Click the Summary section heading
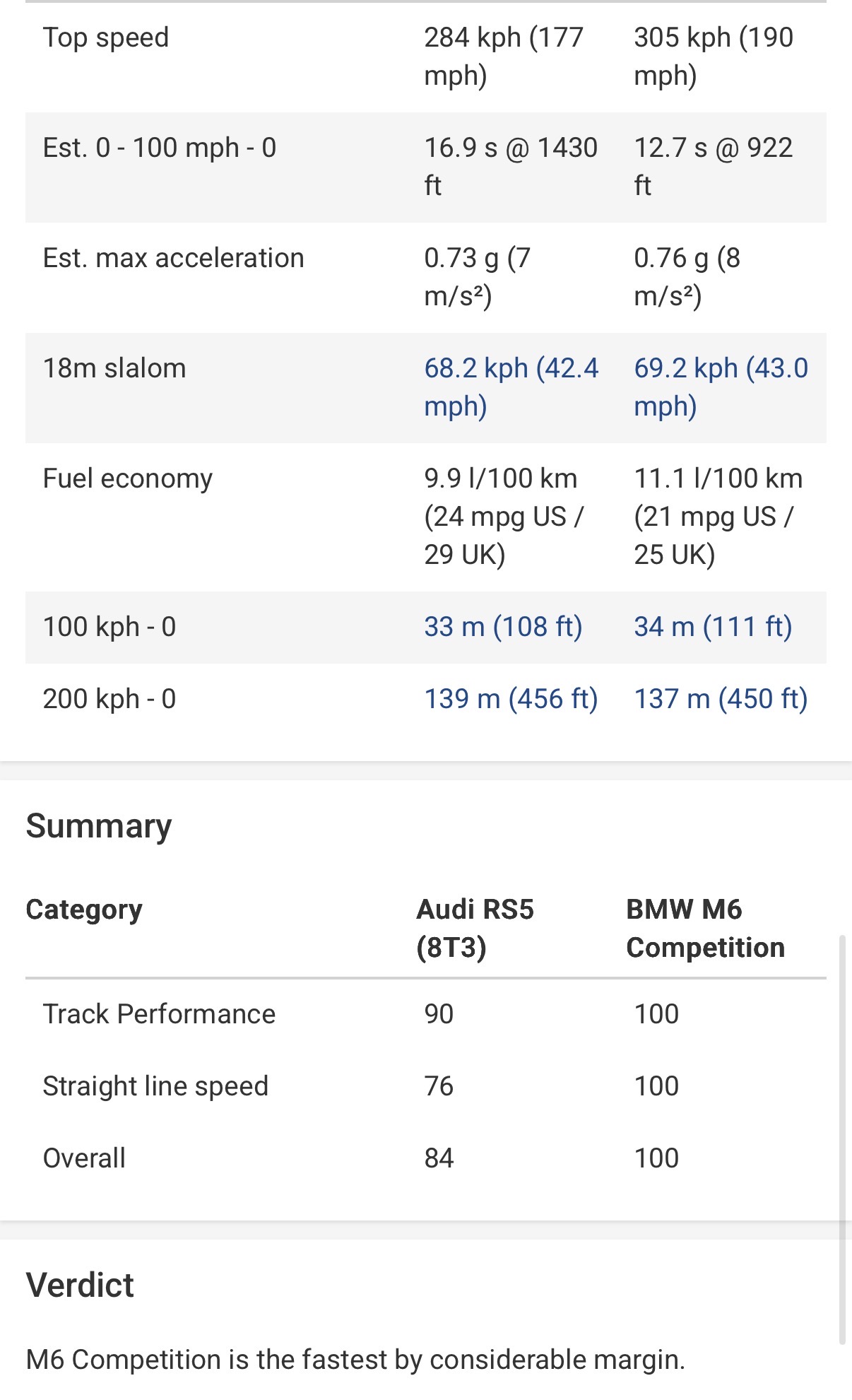Image resolution: width=852 pixels, height=1400 pixels. 99,826
